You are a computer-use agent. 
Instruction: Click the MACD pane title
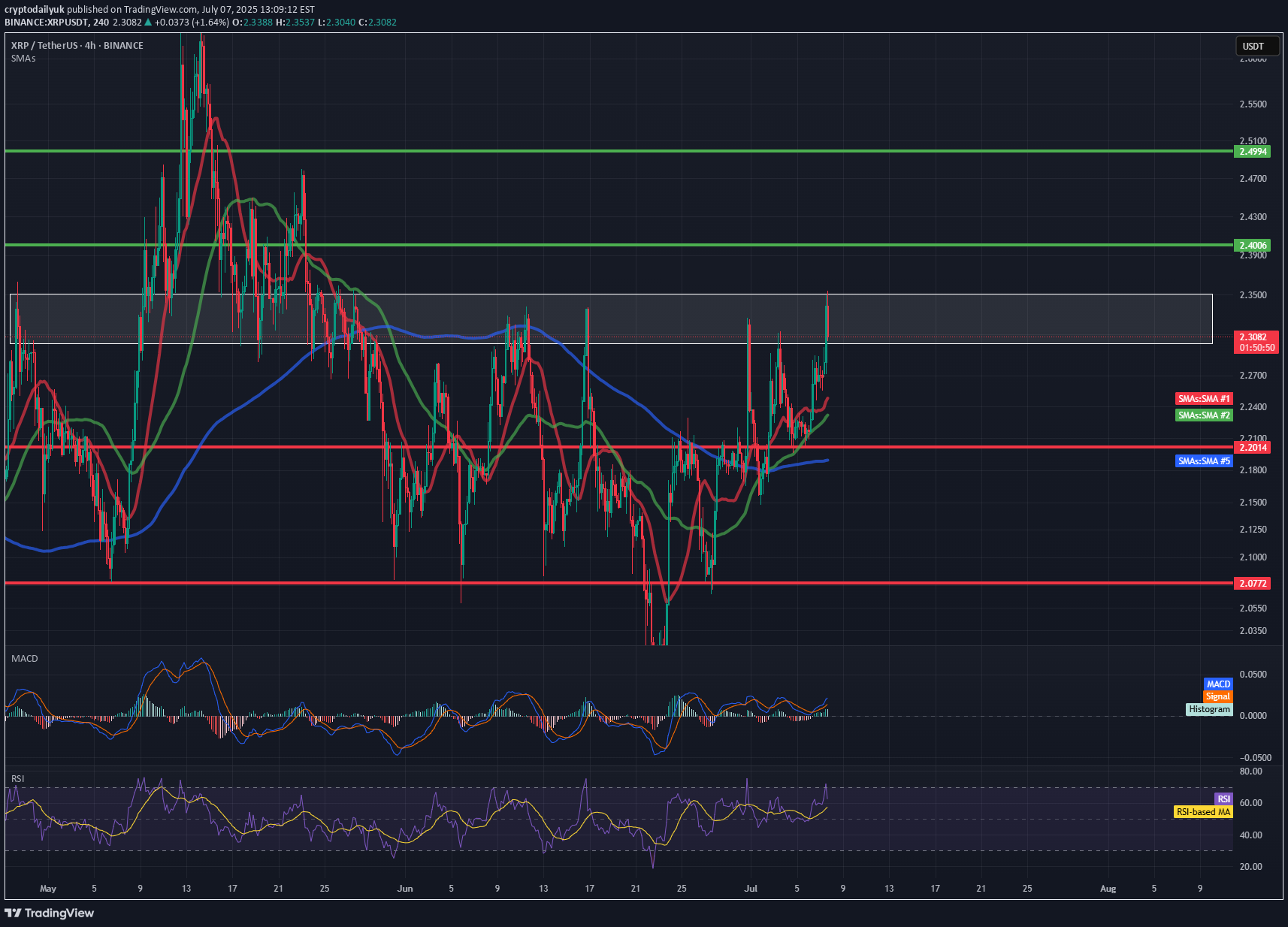pos(24,658)
